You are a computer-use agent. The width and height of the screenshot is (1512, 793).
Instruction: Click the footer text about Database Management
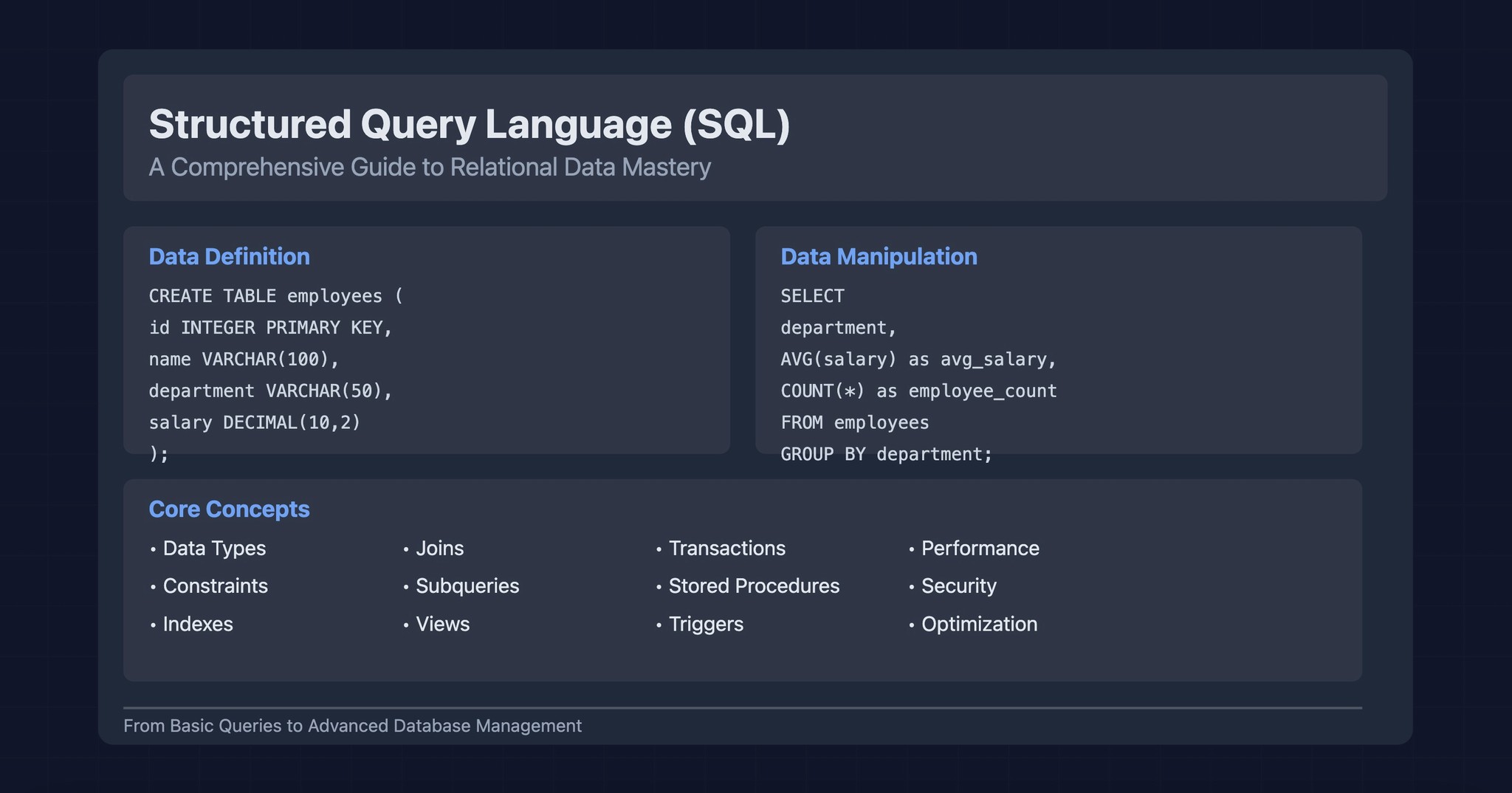353,726
